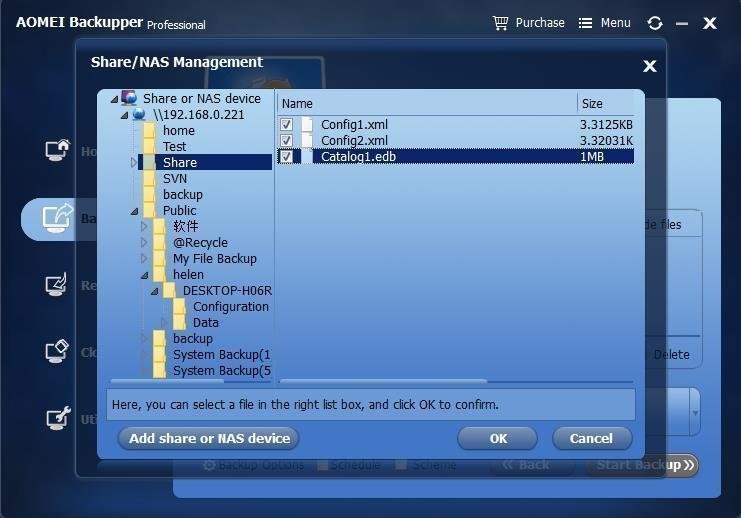Screen dimensions: 741x518
Task: Expand the 软件 folder node
Action: coord(144,226)
